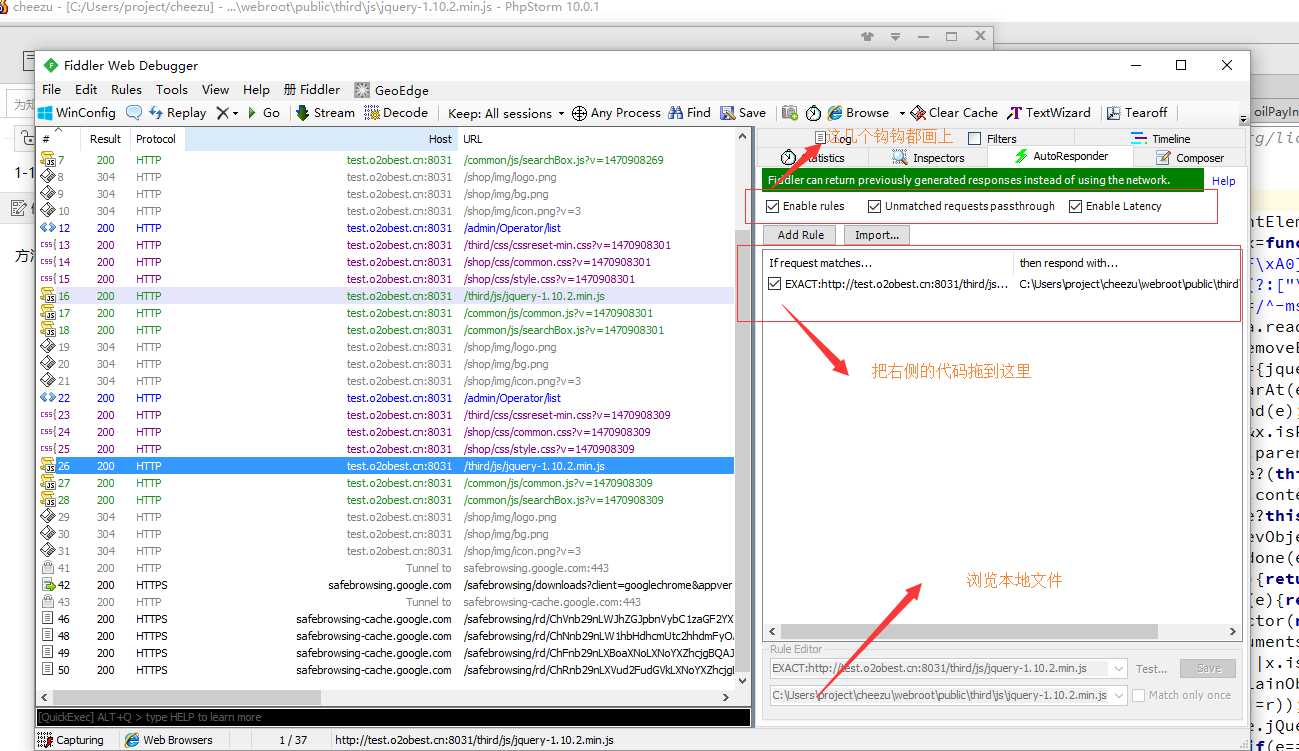The image size is (1299, 751).
Task: Click the Save sessions toolbar icon
Action: [x=728, y=113]
